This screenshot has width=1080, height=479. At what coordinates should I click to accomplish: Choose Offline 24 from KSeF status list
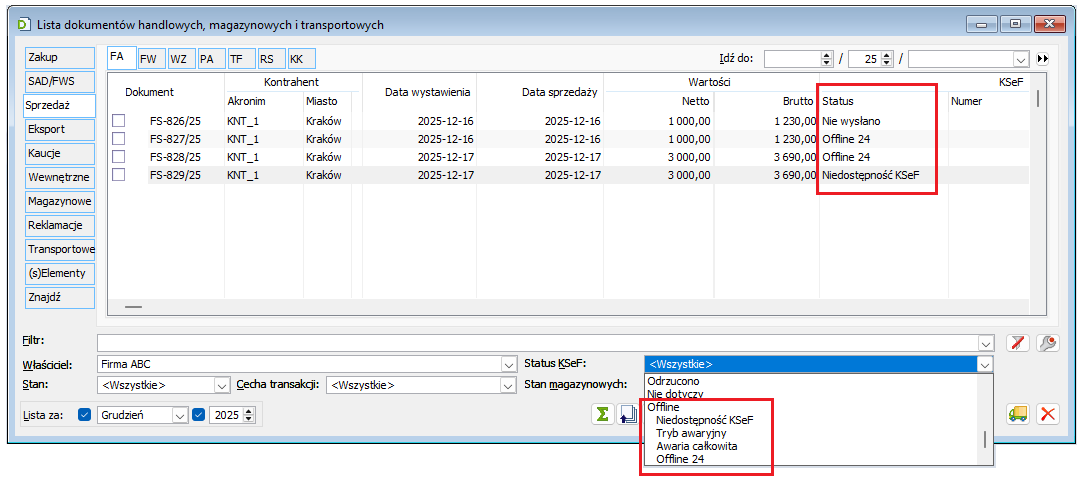(680, 459)
